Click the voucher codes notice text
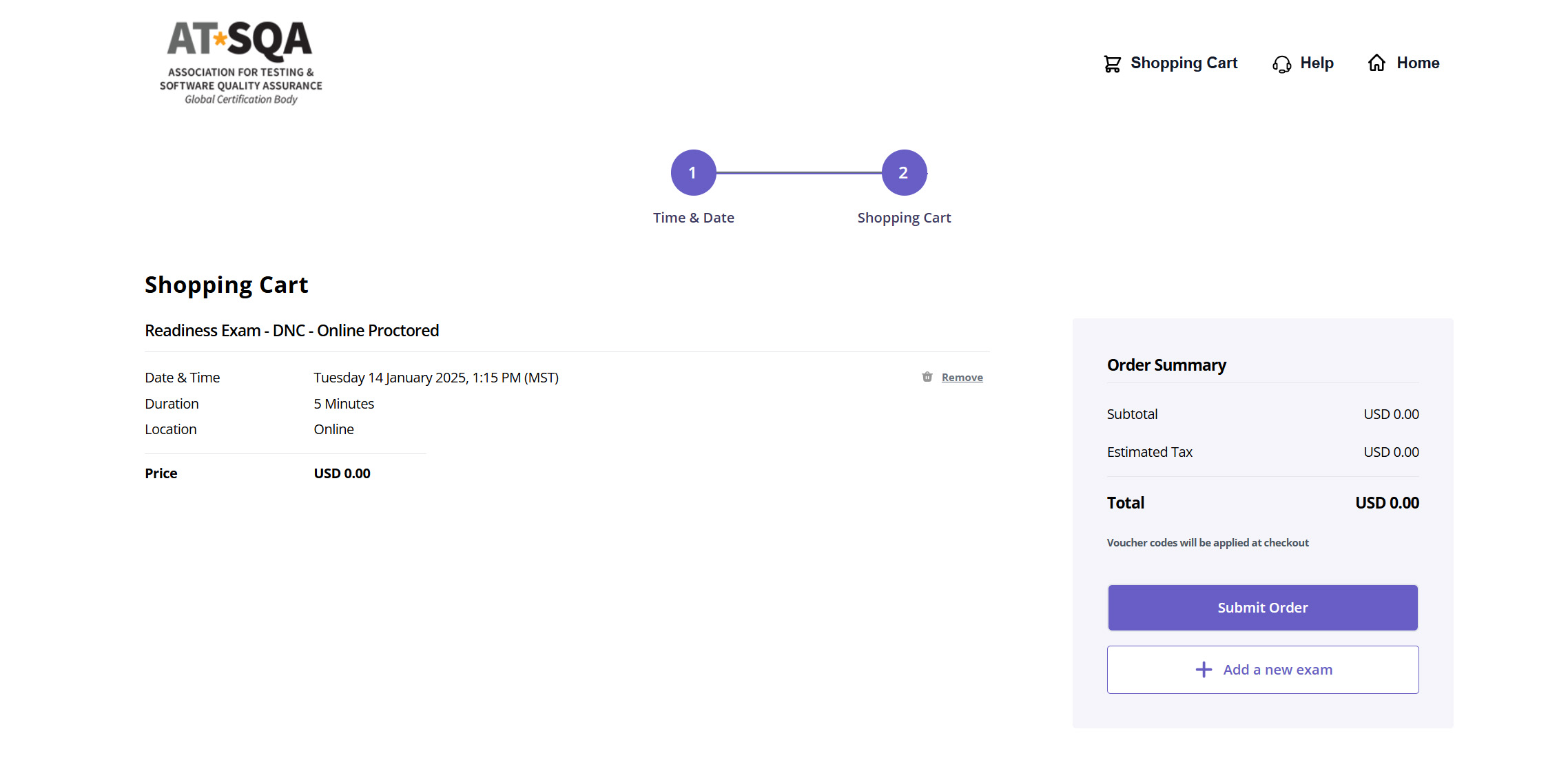This screenshot has height=769, width=1568. click(1208, 543)
